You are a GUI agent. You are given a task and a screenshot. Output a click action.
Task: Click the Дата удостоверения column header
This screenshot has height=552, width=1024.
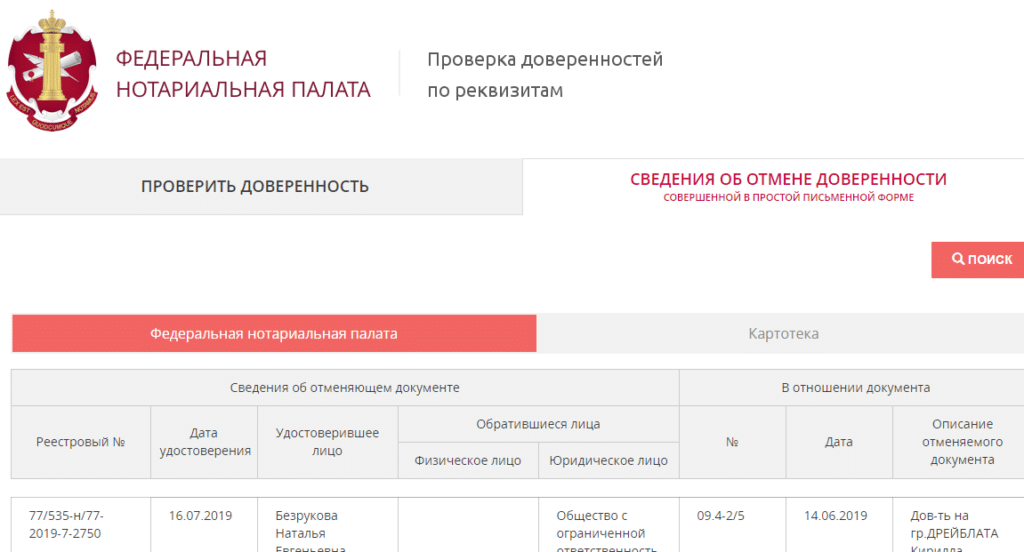click(x=204, y=442)
